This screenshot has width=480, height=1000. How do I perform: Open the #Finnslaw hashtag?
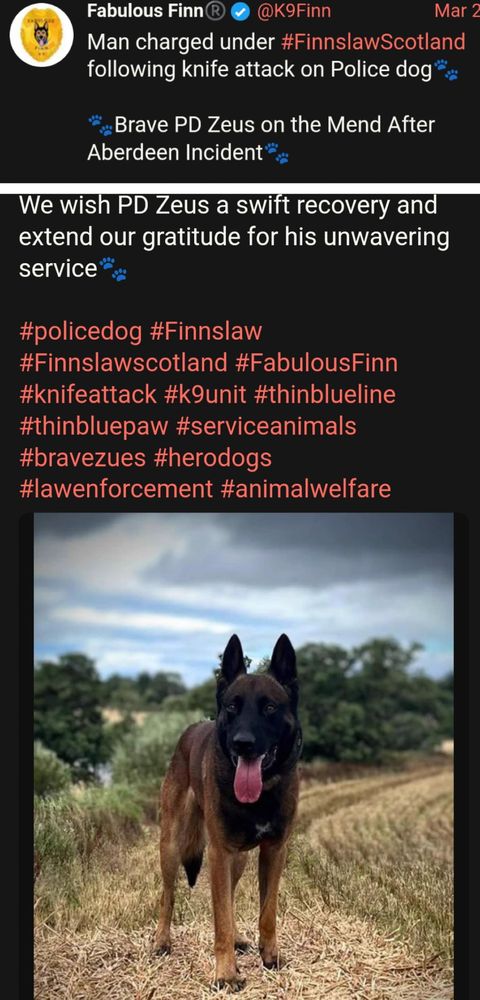tap(205, 332)
